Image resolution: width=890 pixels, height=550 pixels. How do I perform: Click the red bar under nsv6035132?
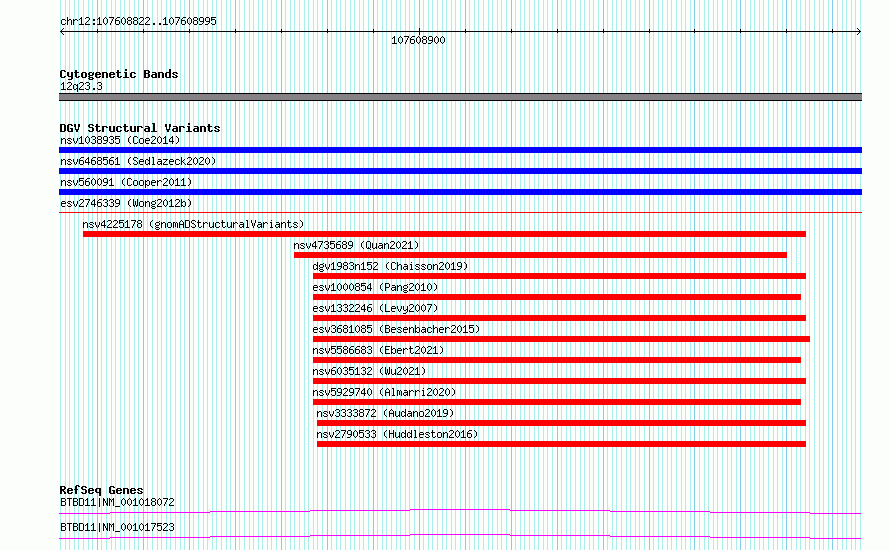559,381
